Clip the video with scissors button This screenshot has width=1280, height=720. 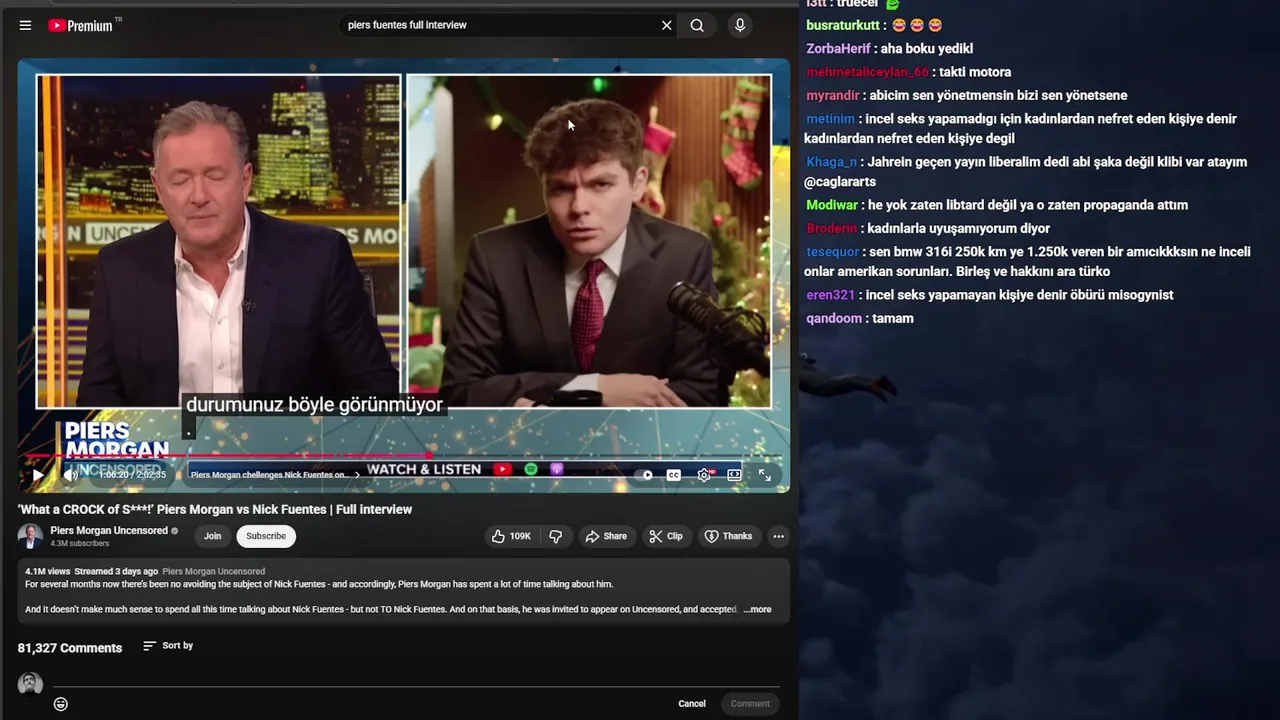[666, 536]
